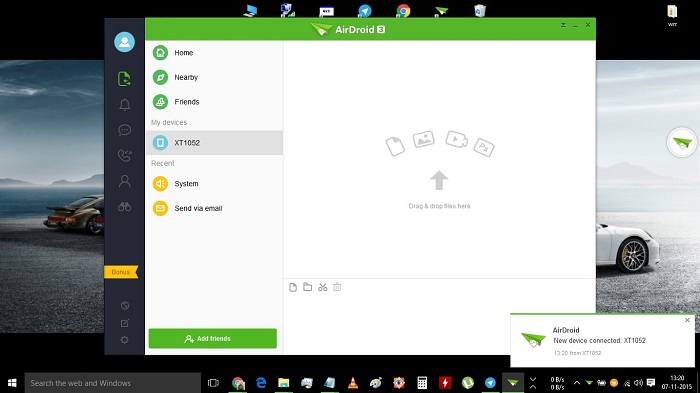Open the AirDroid title bar dropdown menu

click(563, 25)
